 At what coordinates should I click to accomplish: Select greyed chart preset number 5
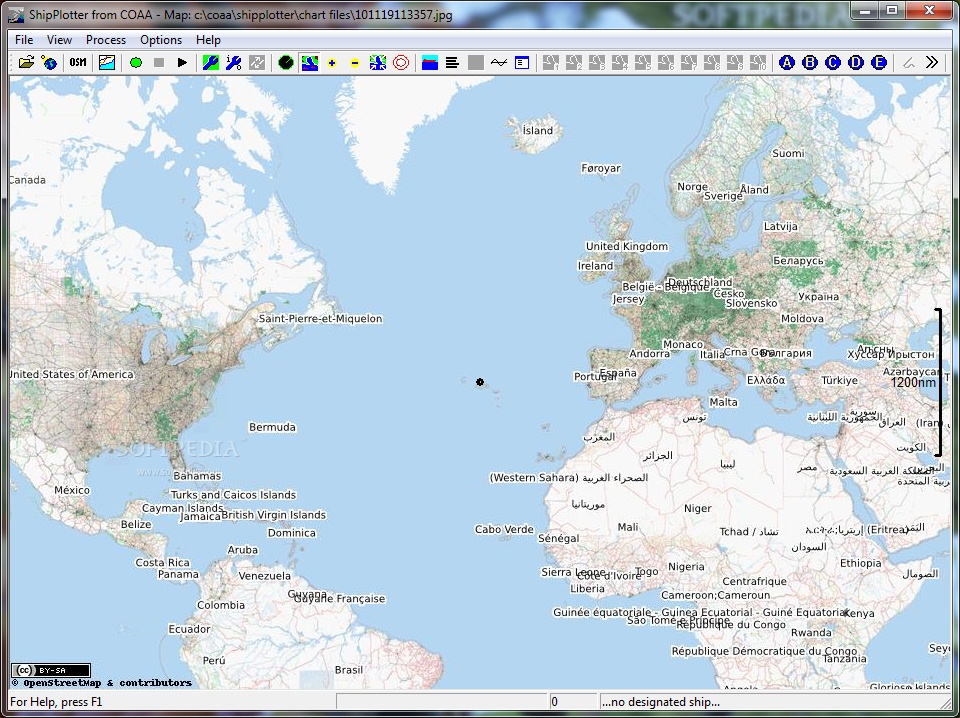[643, 62]
